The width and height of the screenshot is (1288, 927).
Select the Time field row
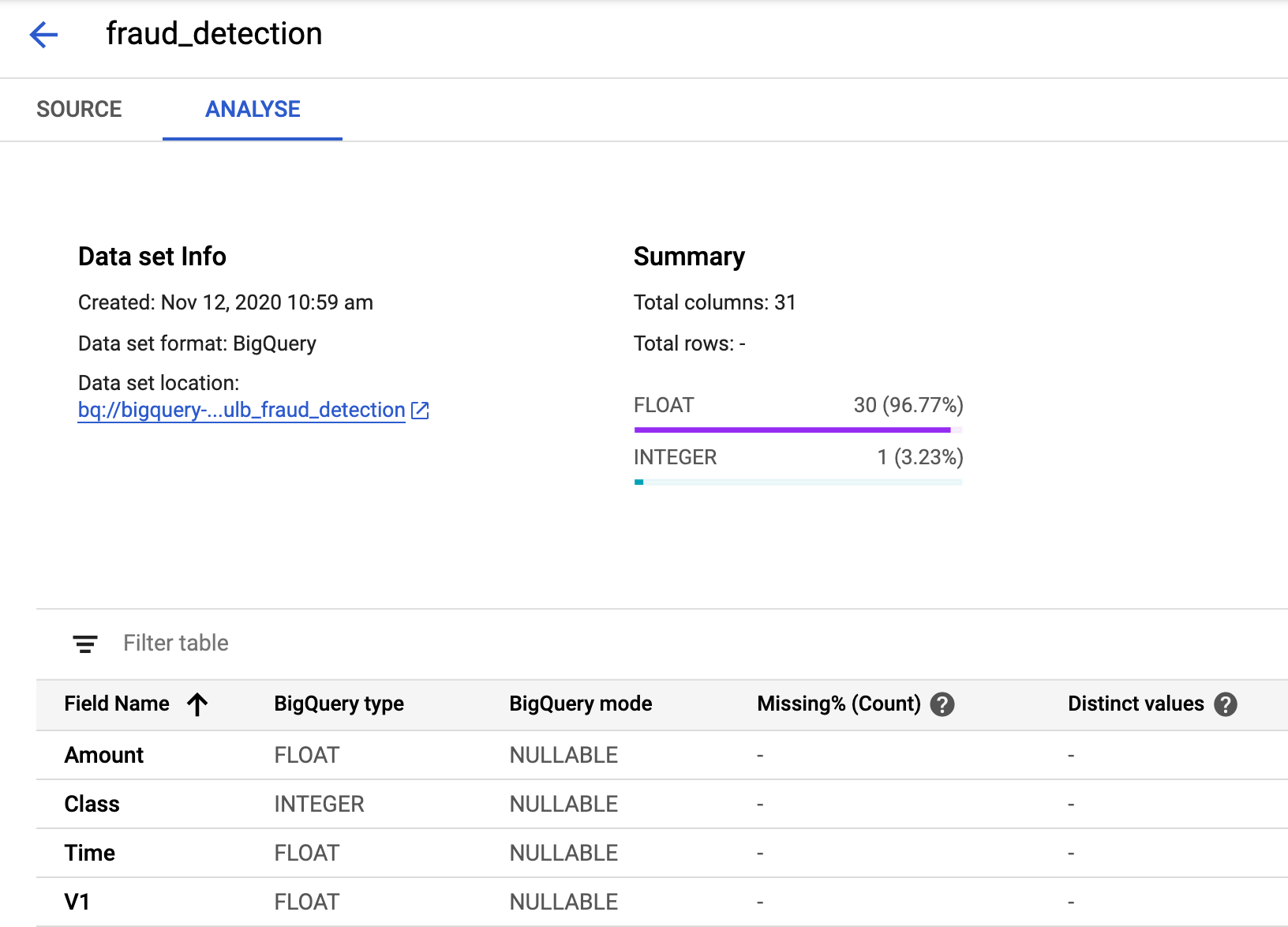click(90, 854)
